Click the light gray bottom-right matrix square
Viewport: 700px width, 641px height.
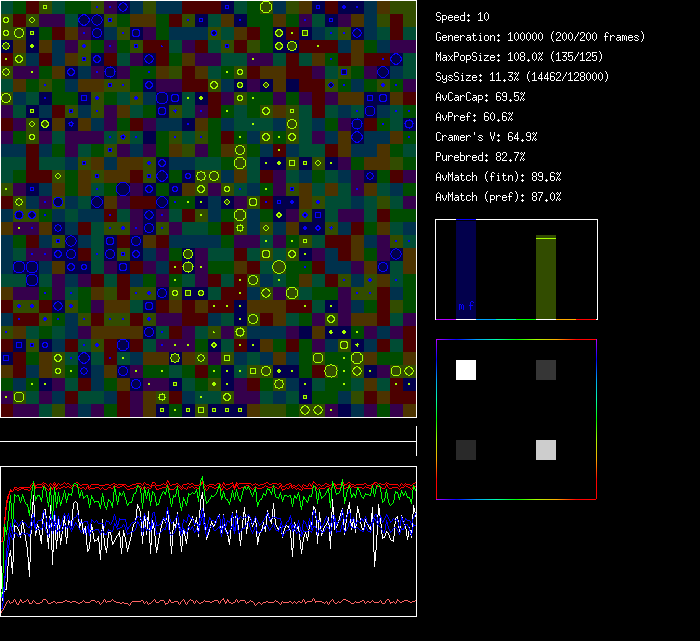coord(545,450)
